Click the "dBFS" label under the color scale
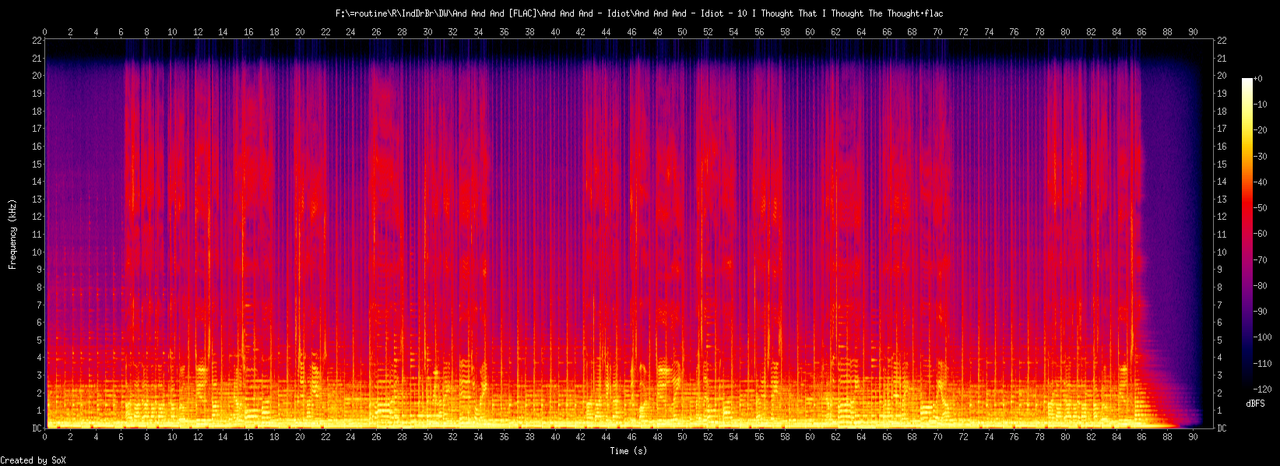 click(x=1255, y=402)
